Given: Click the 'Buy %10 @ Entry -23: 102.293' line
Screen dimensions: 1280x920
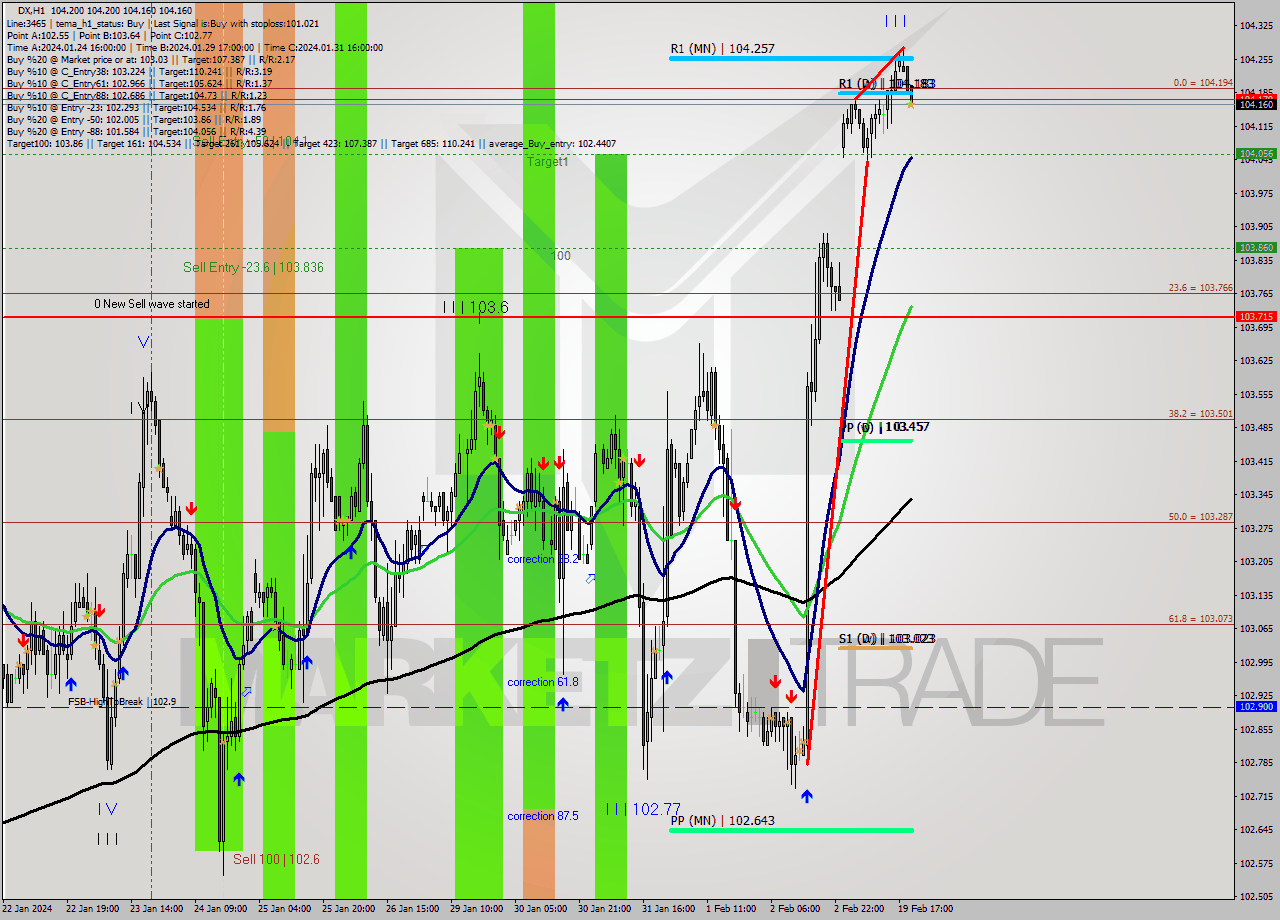Looking at the screenshot, I should tap(136, 107).
